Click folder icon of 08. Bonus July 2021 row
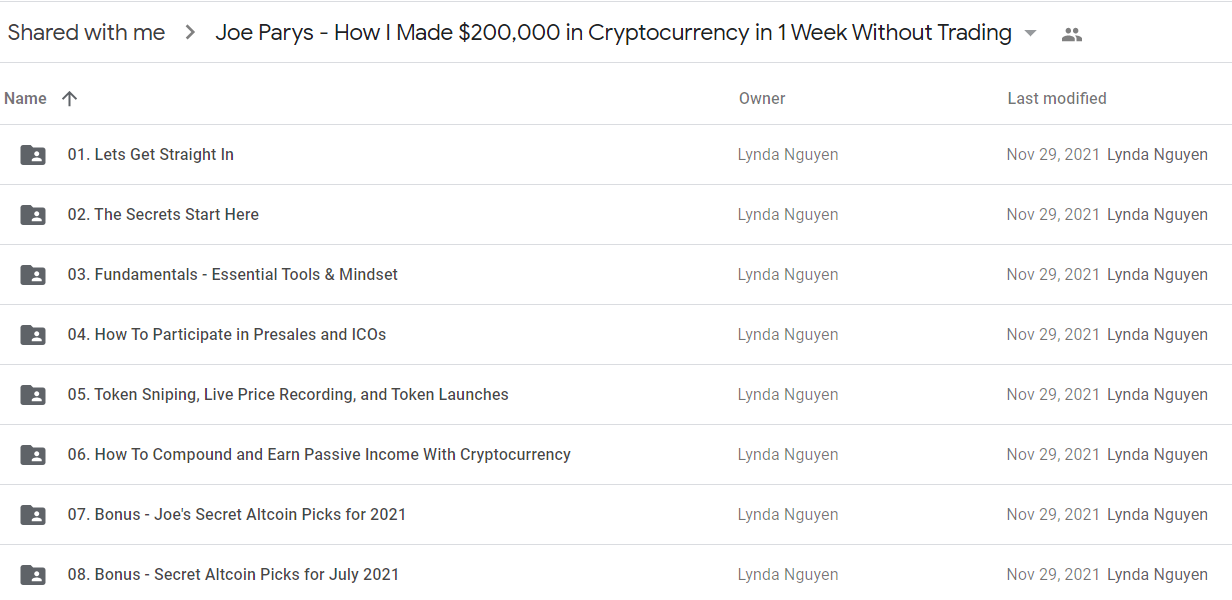1232x600 pixels. click(x=33, y=575)
